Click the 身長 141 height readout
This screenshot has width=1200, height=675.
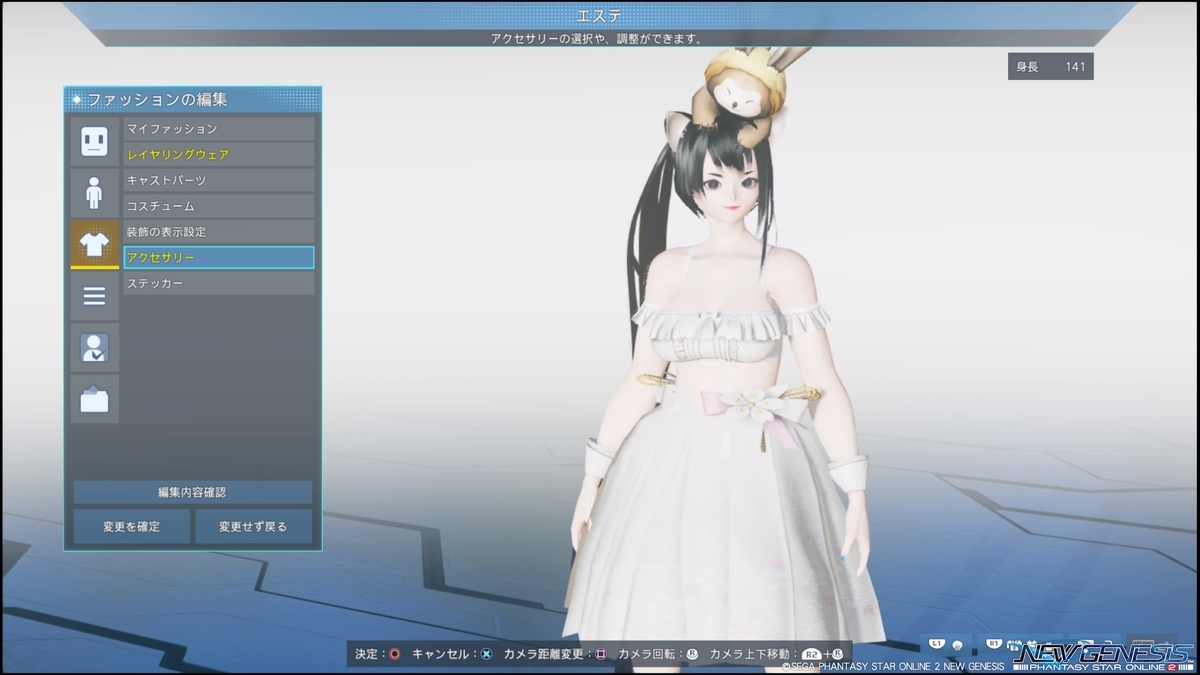[x=1050, y=66]
